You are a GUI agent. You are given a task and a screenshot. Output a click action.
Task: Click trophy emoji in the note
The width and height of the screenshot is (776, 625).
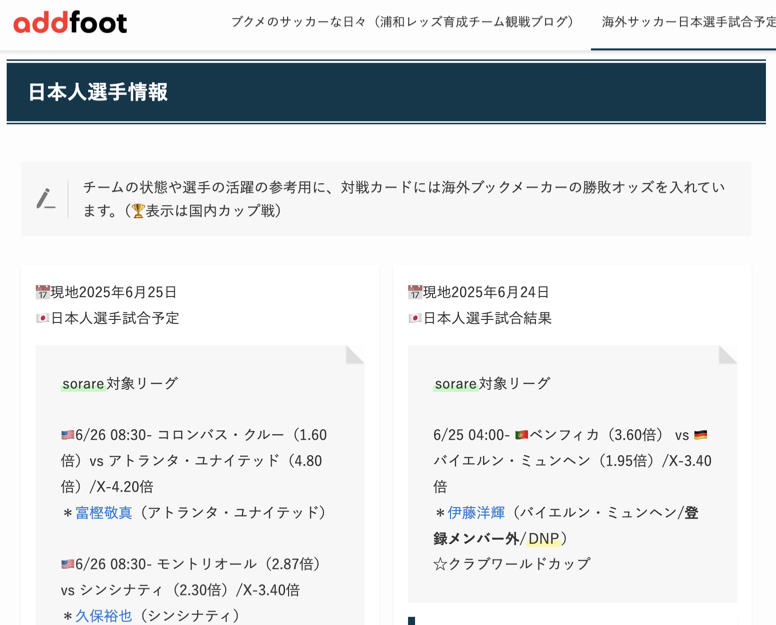[x=138, y=211]
